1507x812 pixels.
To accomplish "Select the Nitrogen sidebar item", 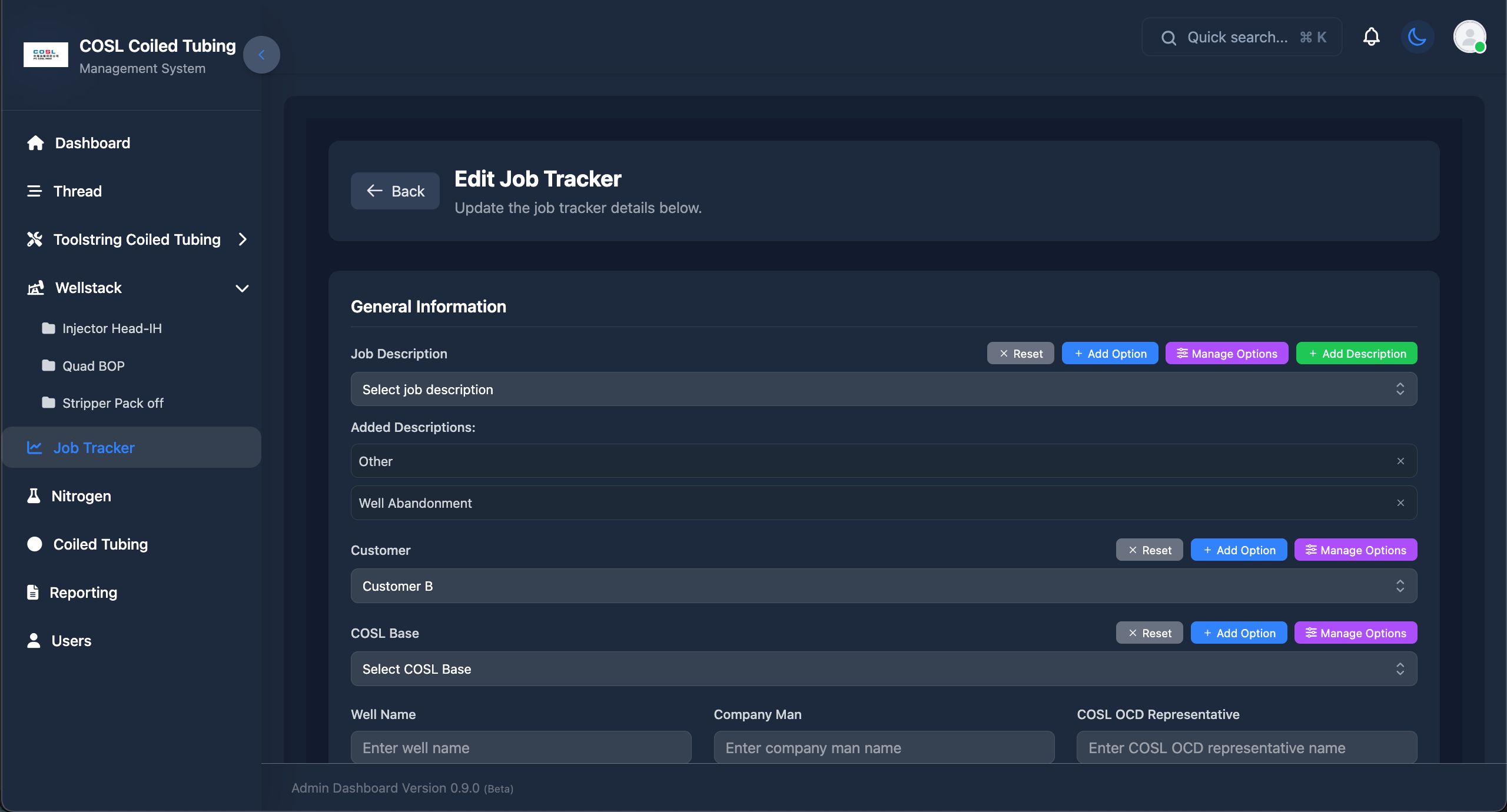I will [81, 495].
